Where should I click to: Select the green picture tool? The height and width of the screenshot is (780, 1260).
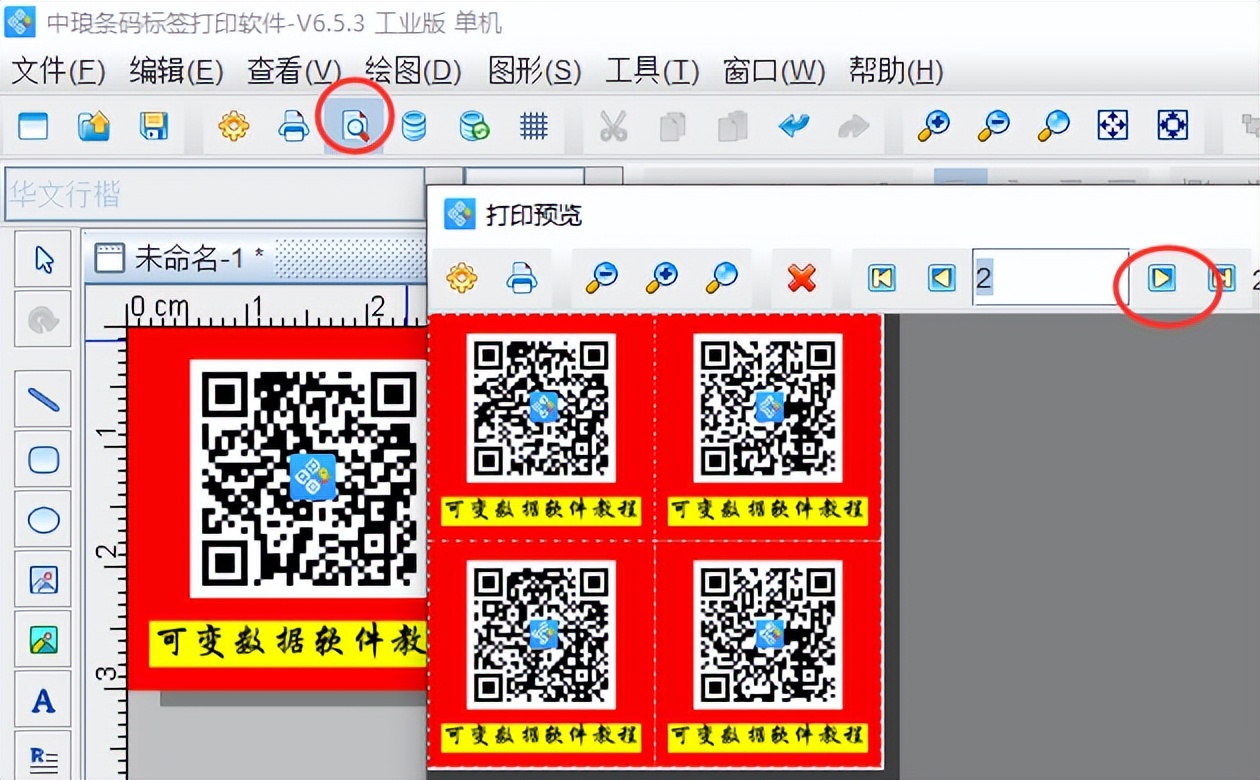43,639
